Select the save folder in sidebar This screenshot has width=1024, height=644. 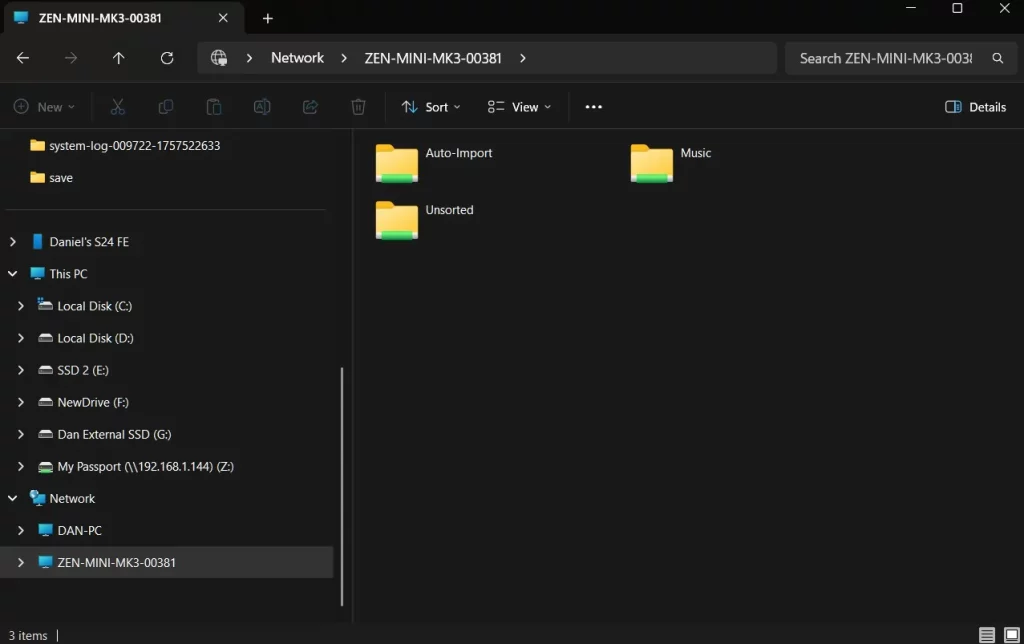click(61, 178)
